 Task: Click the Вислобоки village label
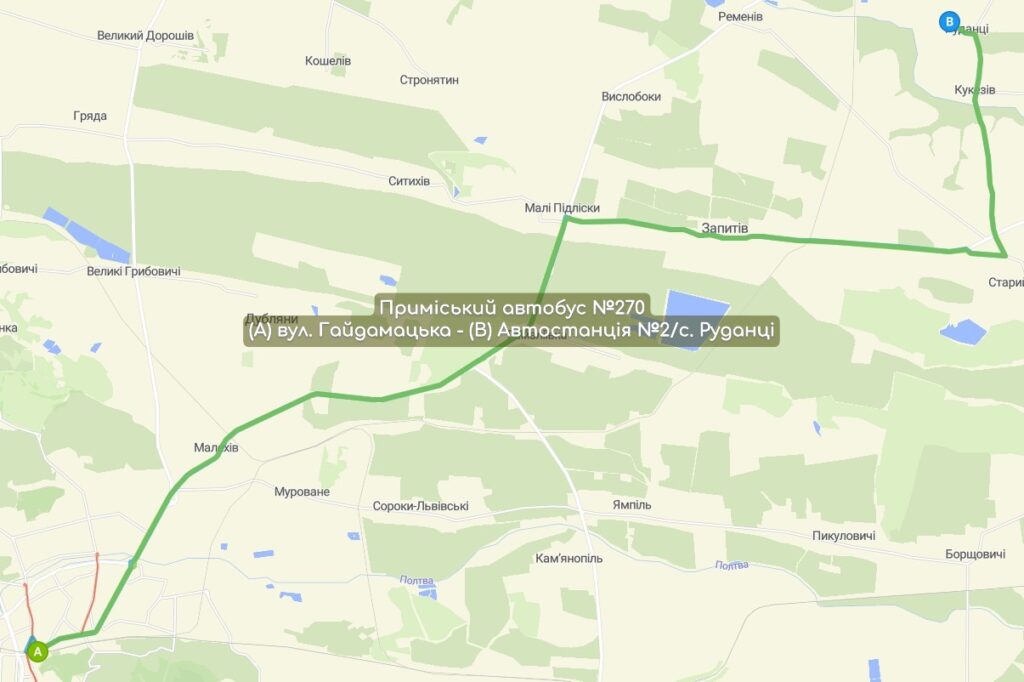click(631, 97)
